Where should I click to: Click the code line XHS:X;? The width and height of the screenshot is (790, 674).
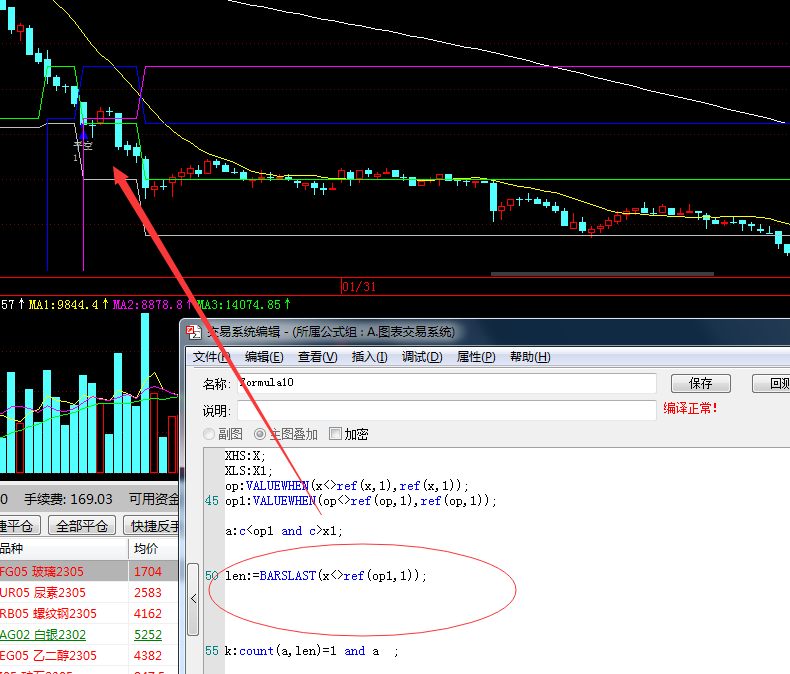tap(245, 456)
